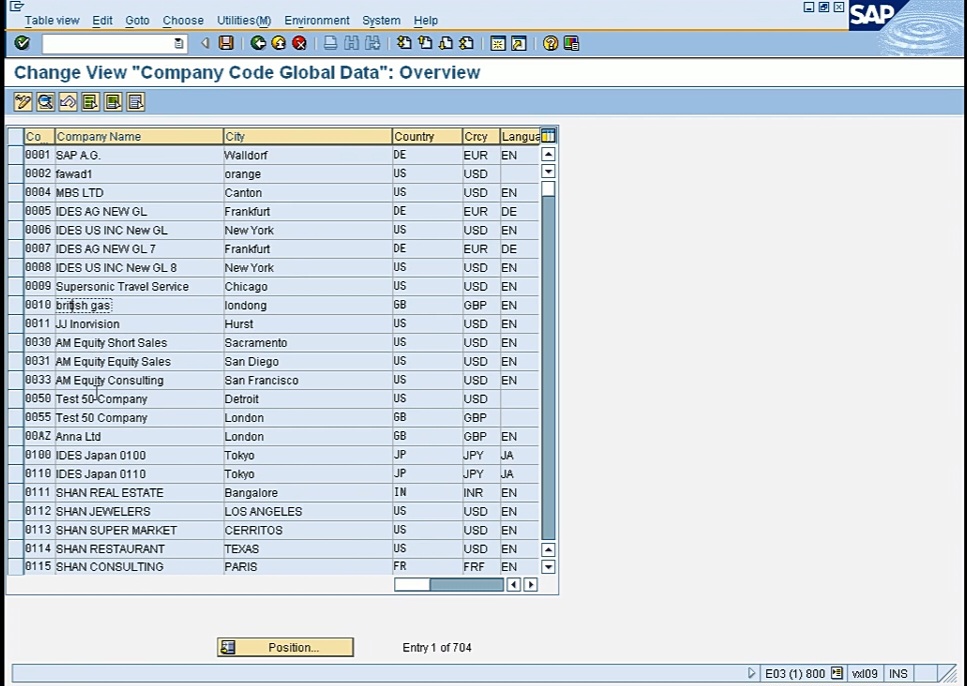The width and height of the screenshot is (967, 686).
Task: Open the Utilities(M) menu
Action: point(244,20)
